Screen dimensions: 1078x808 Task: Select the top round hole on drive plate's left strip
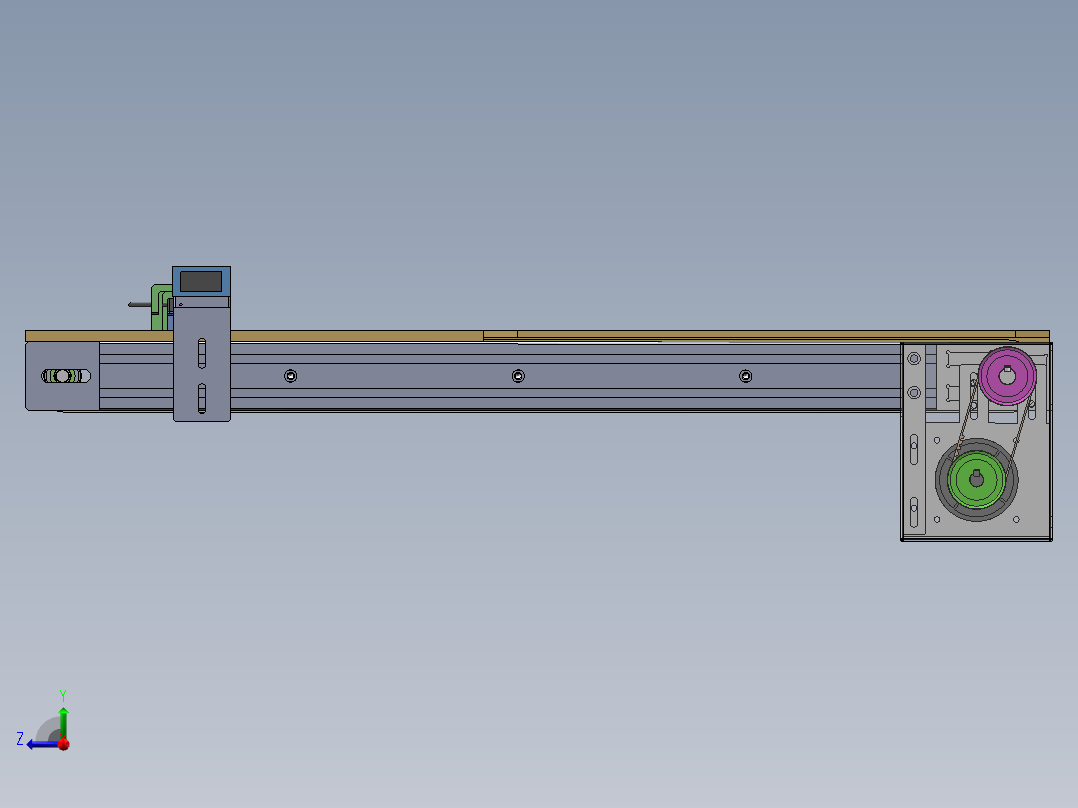[914, 359]
